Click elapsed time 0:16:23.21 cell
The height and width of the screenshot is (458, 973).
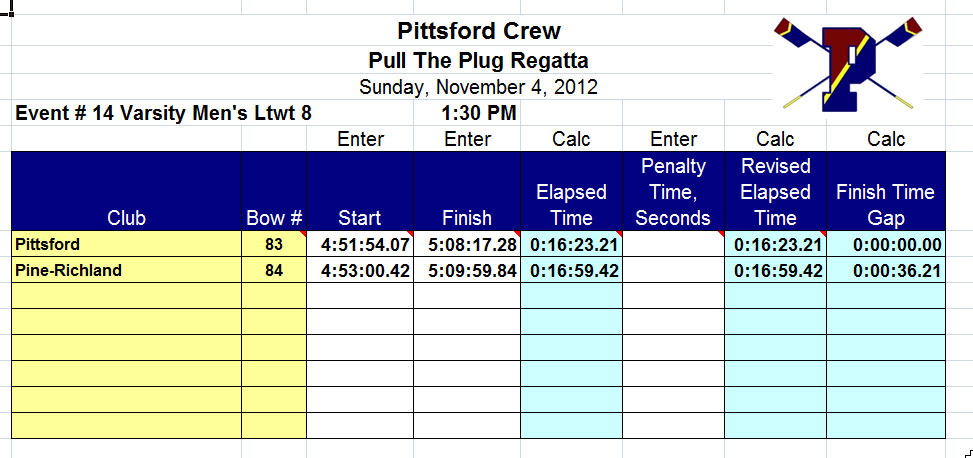[x=571, y=244]
